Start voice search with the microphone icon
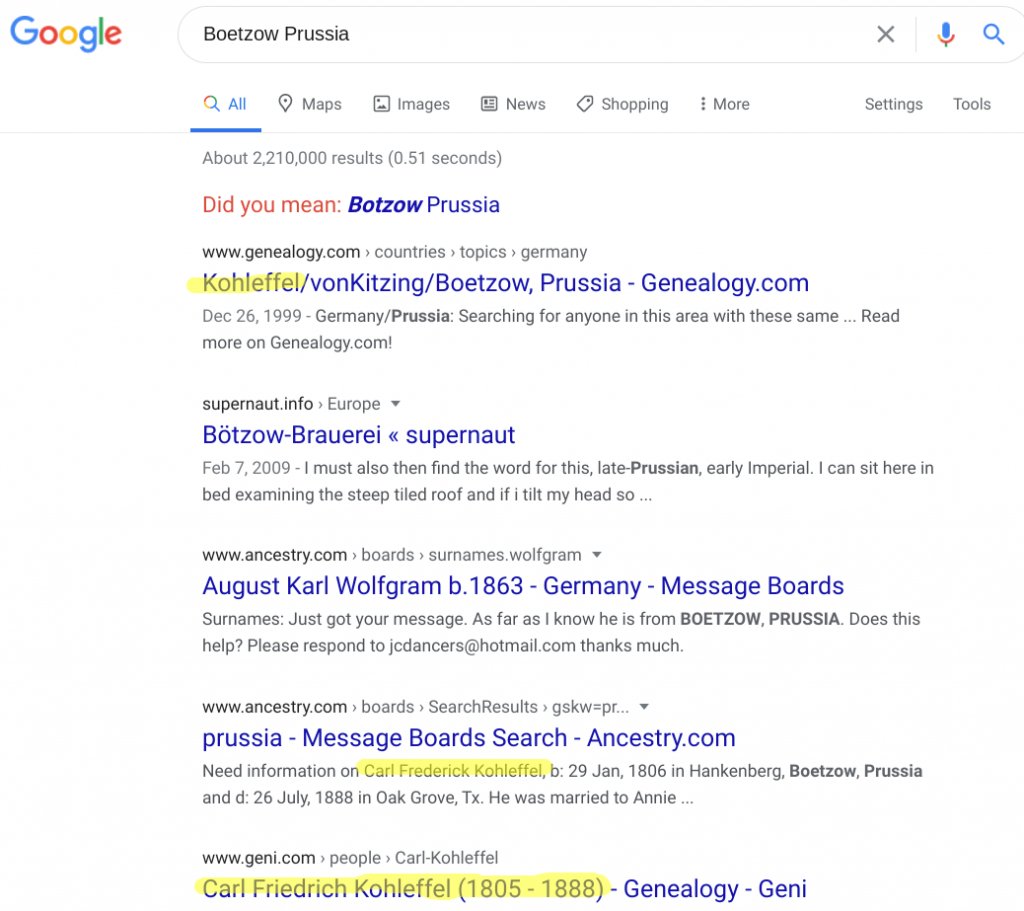 pyautogui.click(x=945, y=34)
